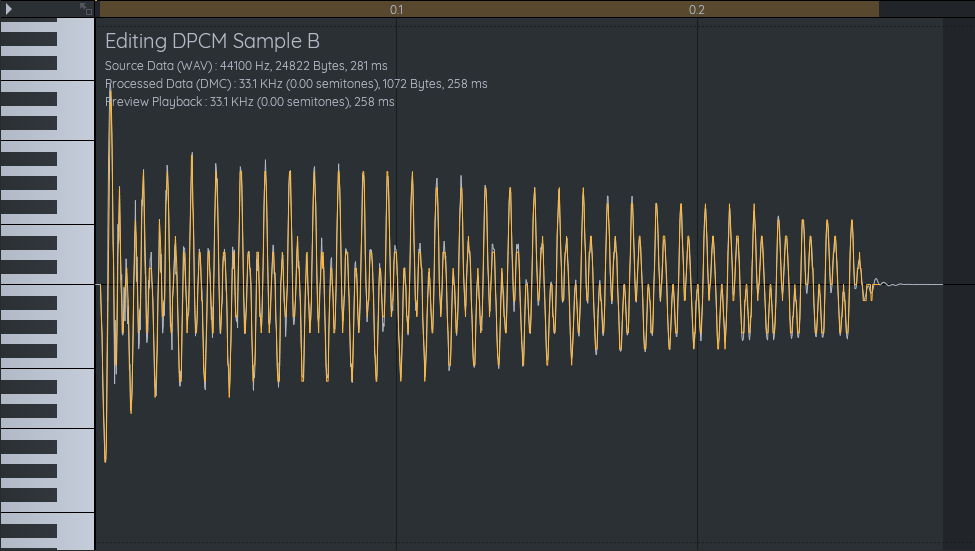Click the 'Source Data (WAV)' info line

coord(246,66)
